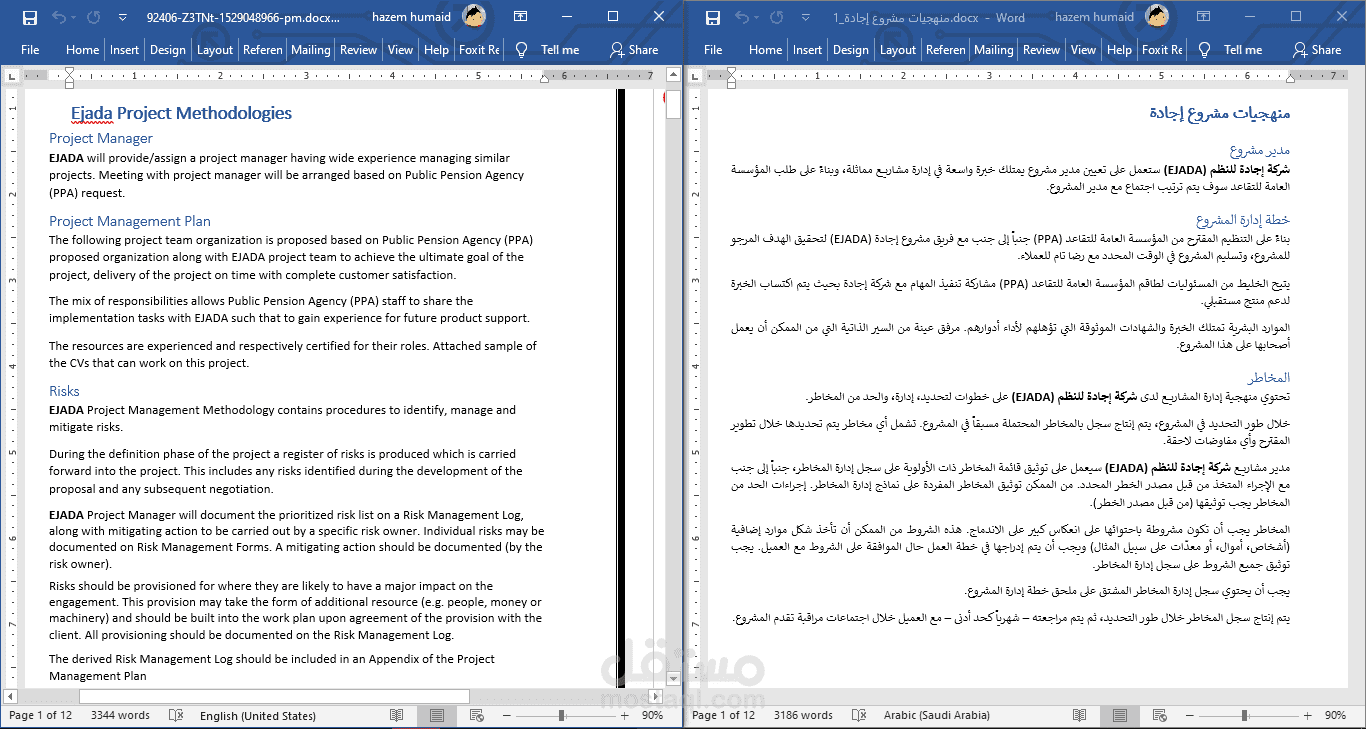Open the Home tab in the left window
The width and height of the screenshot is (1366, 729).
83,49
